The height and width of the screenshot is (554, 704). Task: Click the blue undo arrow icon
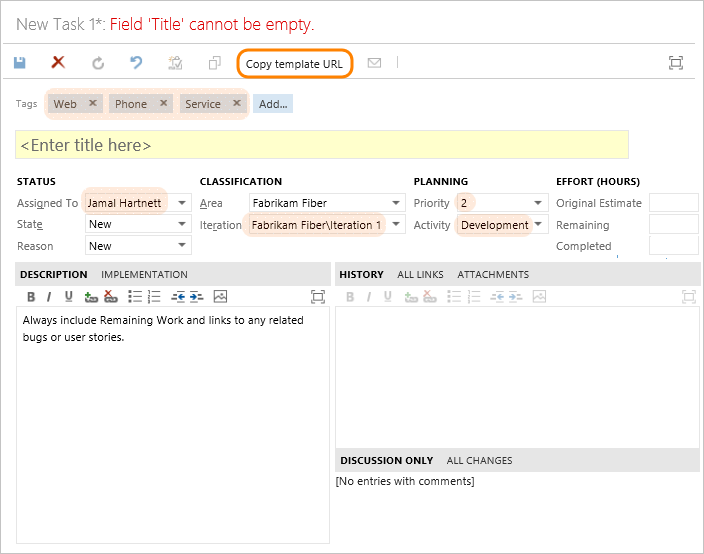(x=136, y=62)
